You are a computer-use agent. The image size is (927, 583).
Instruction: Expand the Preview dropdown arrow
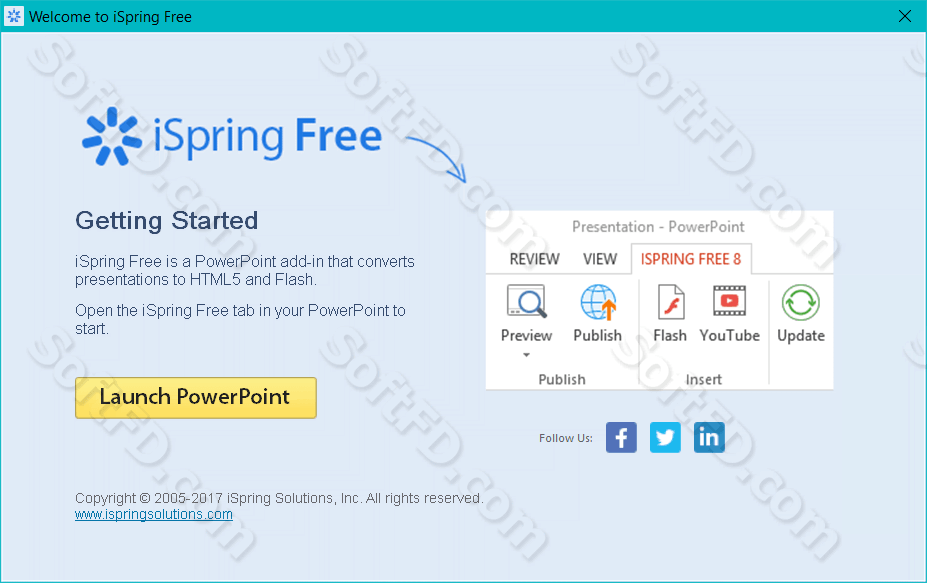[526, 355]
